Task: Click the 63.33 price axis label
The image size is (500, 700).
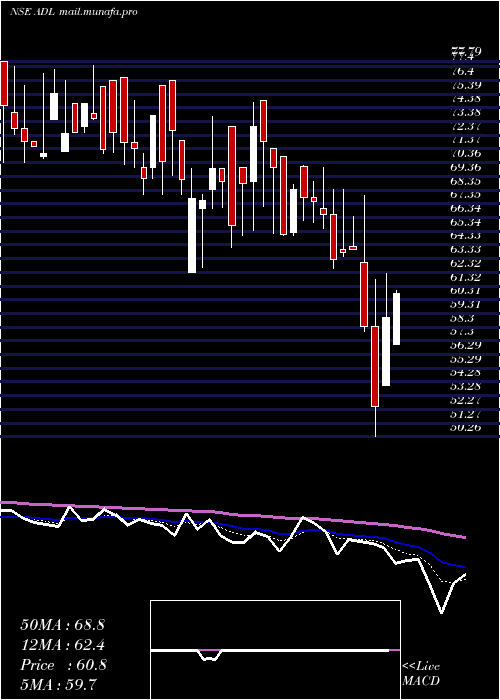Action: point(465,250)
